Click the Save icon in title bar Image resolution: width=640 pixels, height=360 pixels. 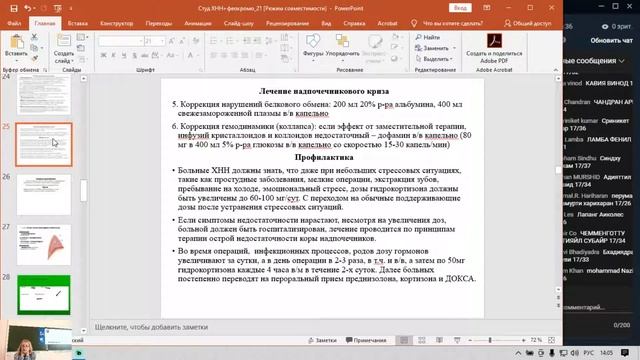coord(13,8)
